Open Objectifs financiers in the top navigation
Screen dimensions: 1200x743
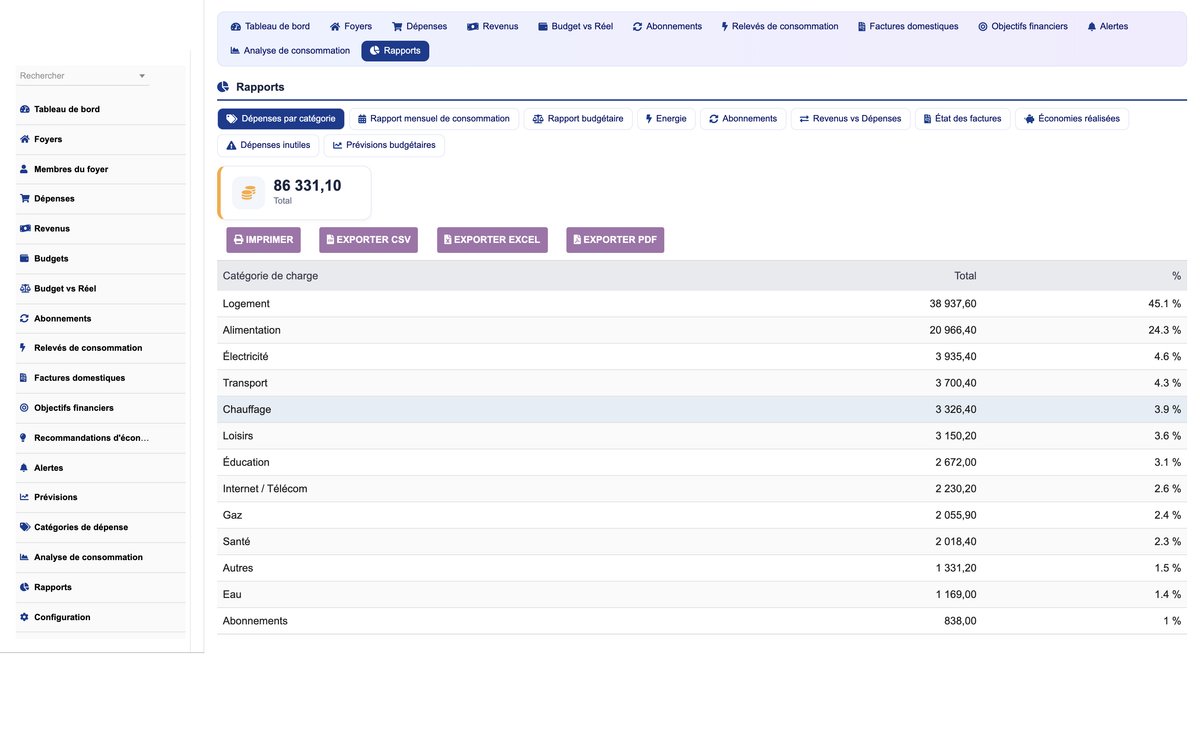[x=1023, y=26]
